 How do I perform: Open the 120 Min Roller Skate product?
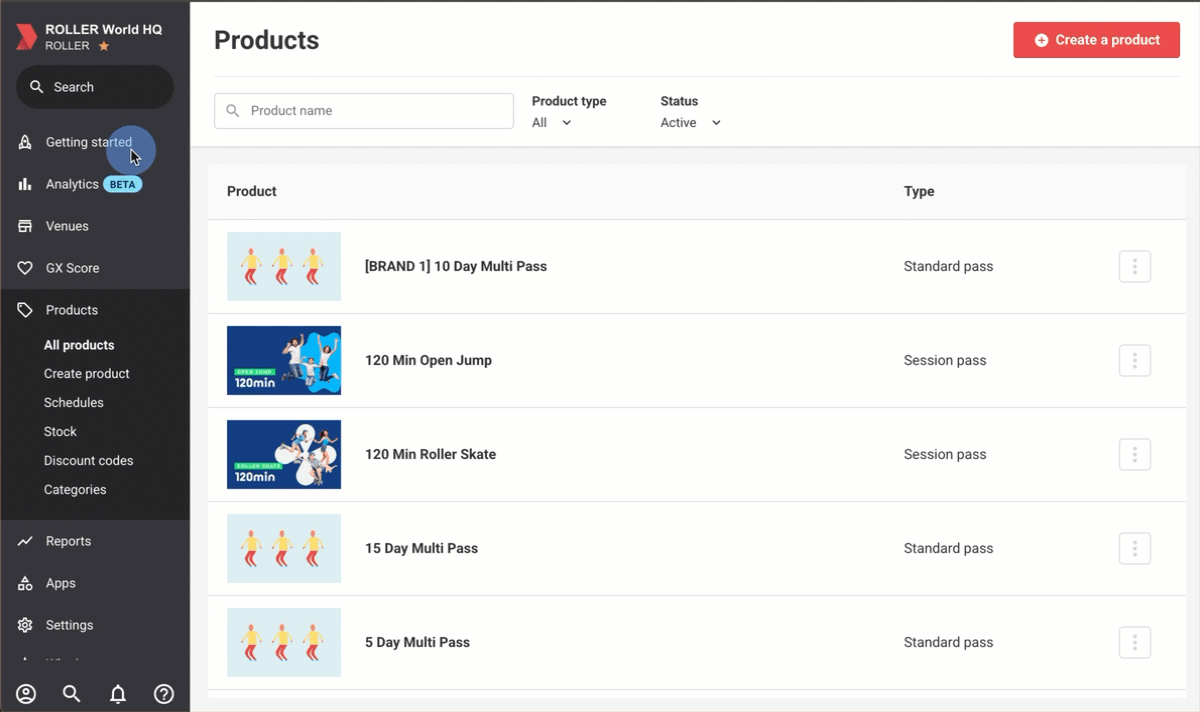[x=430, y=455]
